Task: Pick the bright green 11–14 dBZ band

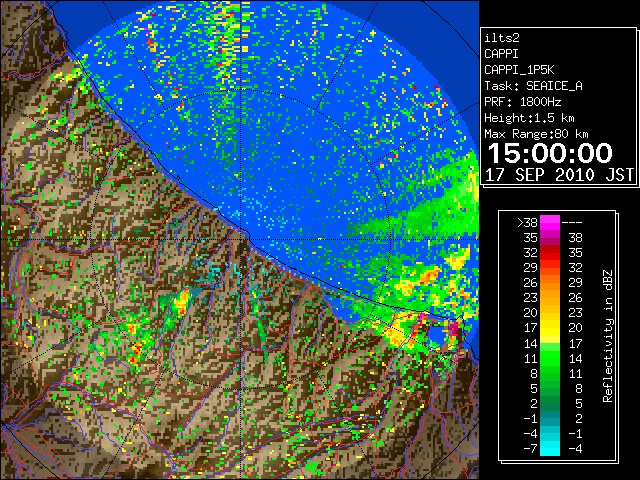Action: point(550,358)
